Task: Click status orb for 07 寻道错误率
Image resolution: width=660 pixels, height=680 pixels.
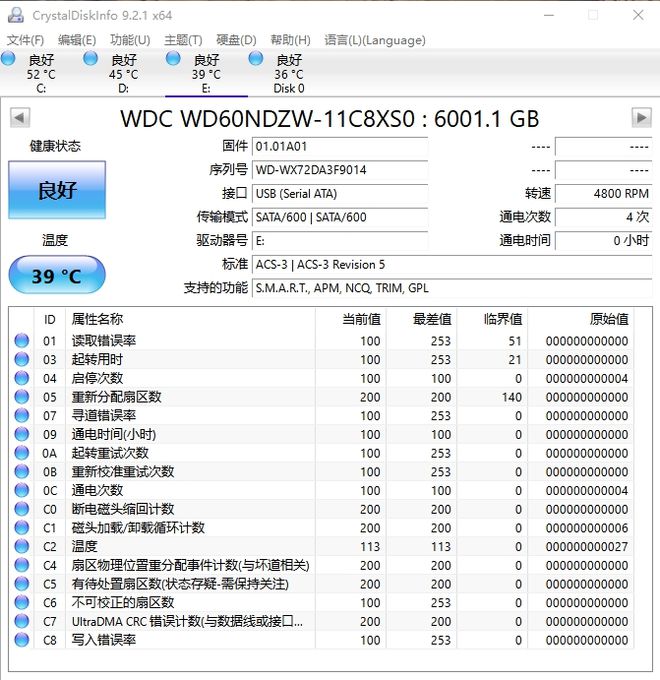Action: coord(22,415)
